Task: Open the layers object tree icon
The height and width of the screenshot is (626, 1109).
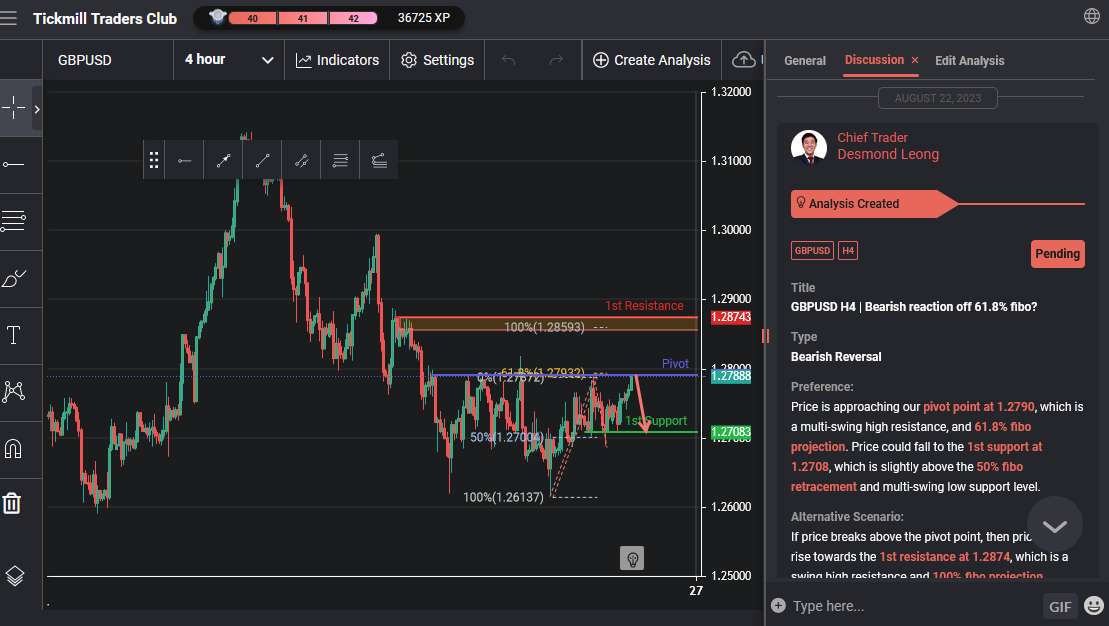Action: point(14,576)
